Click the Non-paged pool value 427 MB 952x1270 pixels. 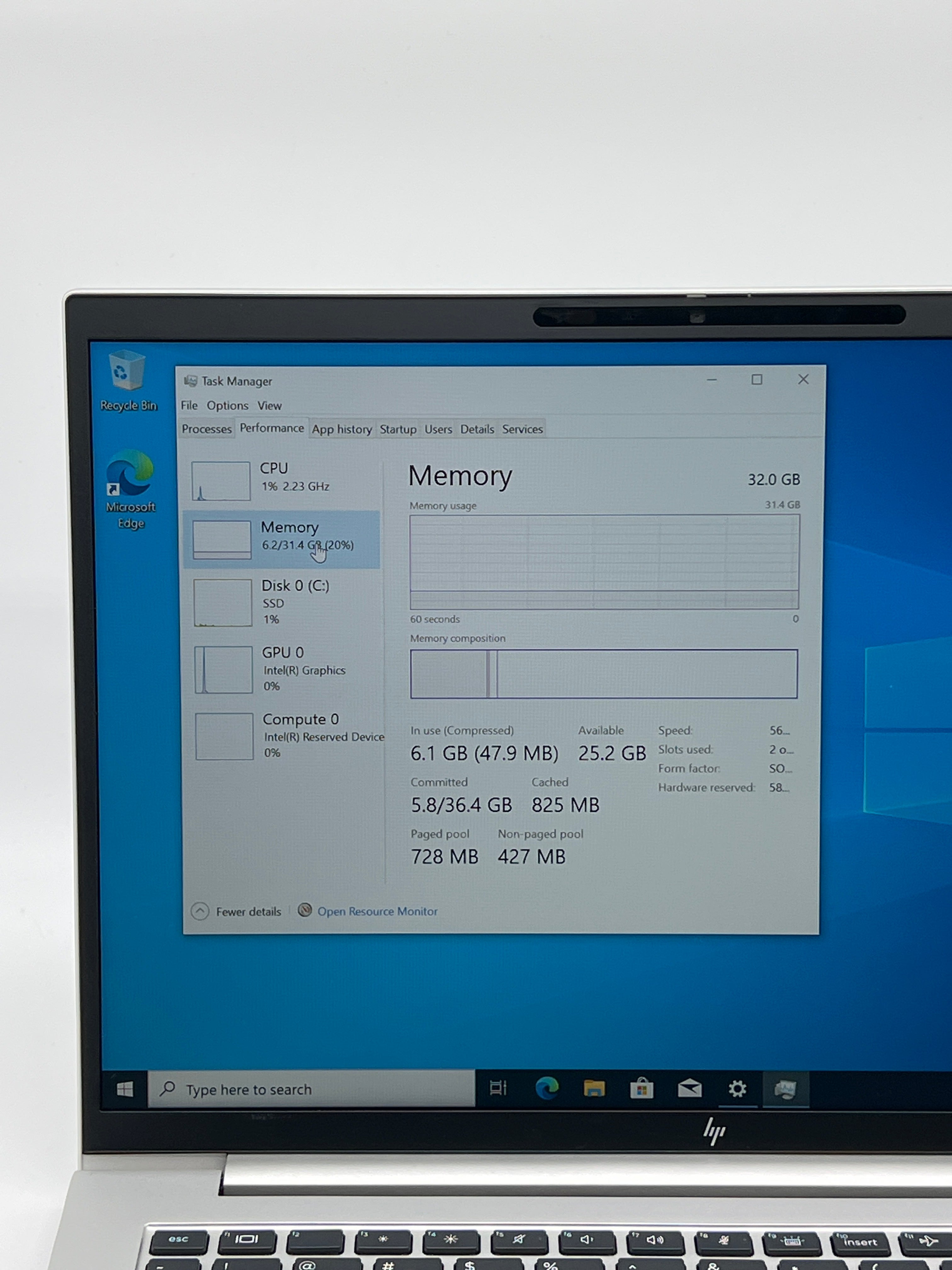531,856
